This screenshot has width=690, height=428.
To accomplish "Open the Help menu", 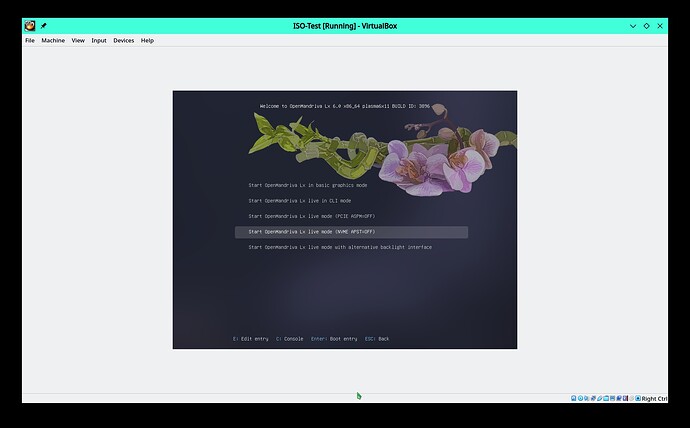I will (147, 40).
